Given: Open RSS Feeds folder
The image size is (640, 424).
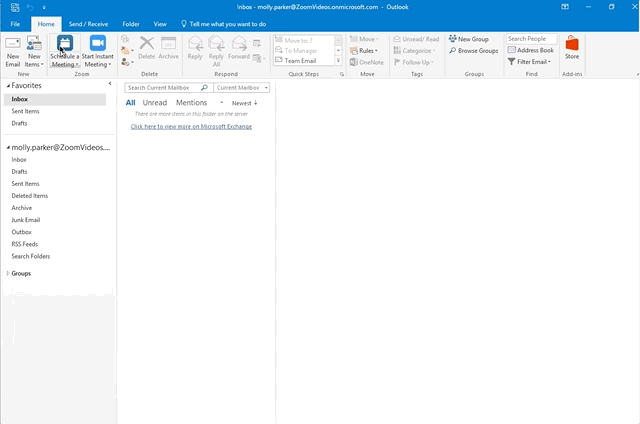Looking at the screenshot, I should coord(24,244).
